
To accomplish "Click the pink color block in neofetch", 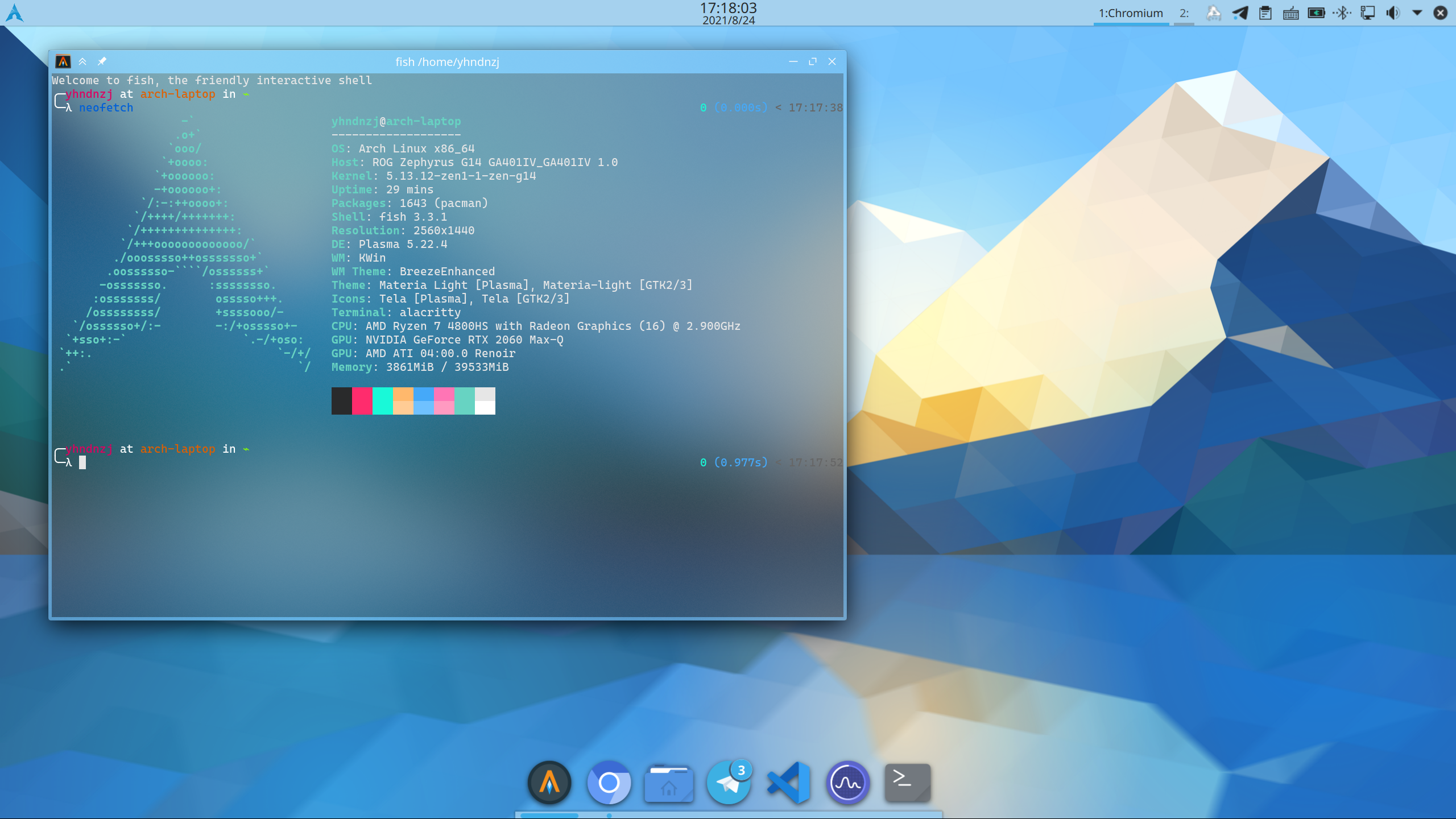I will [444, 401].
